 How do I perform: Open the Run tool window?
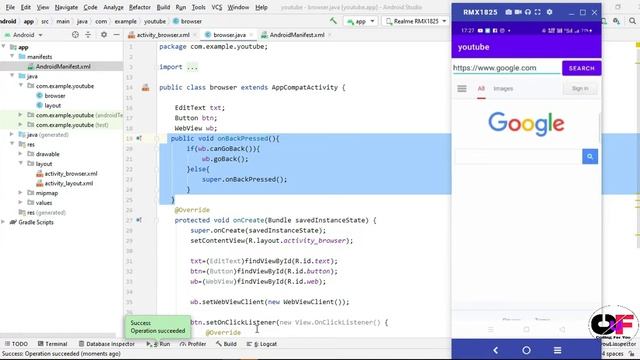158,344
